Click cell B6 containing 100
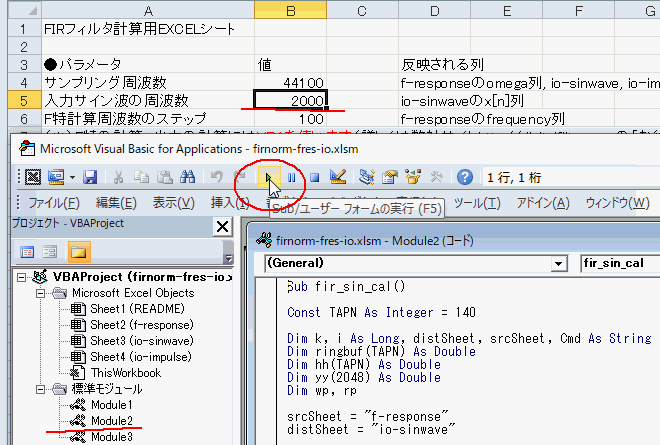 click(290, 119)
